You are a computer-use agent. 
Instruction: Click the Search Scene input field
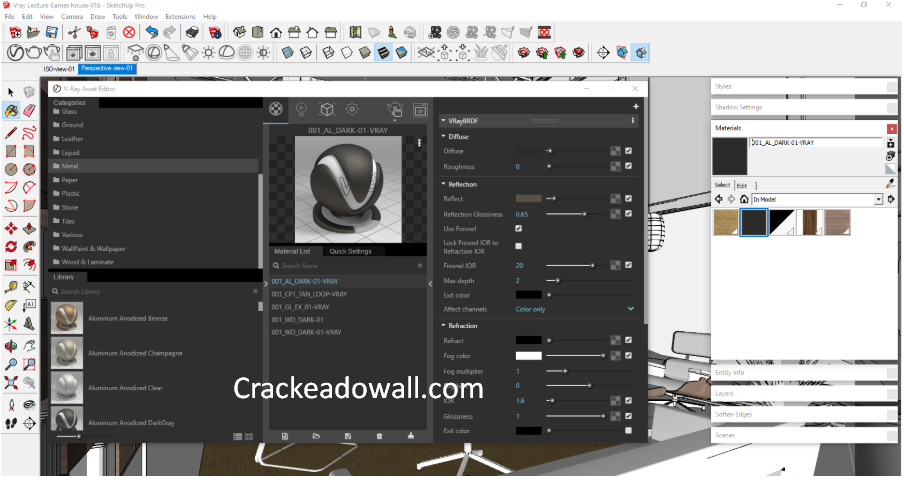click(x=348, y=266)
